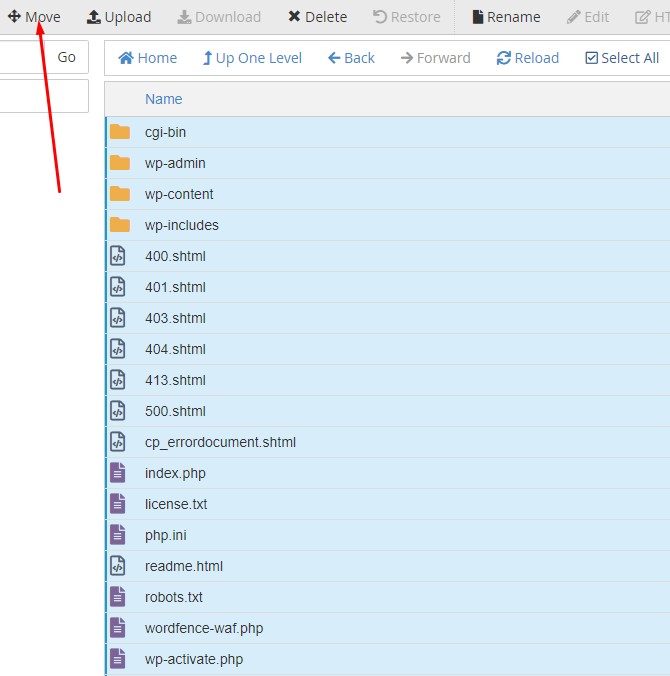The height and width of the screenshot is (676, 670).
Task: Select the wp-includes folder name
Action: 182,225
